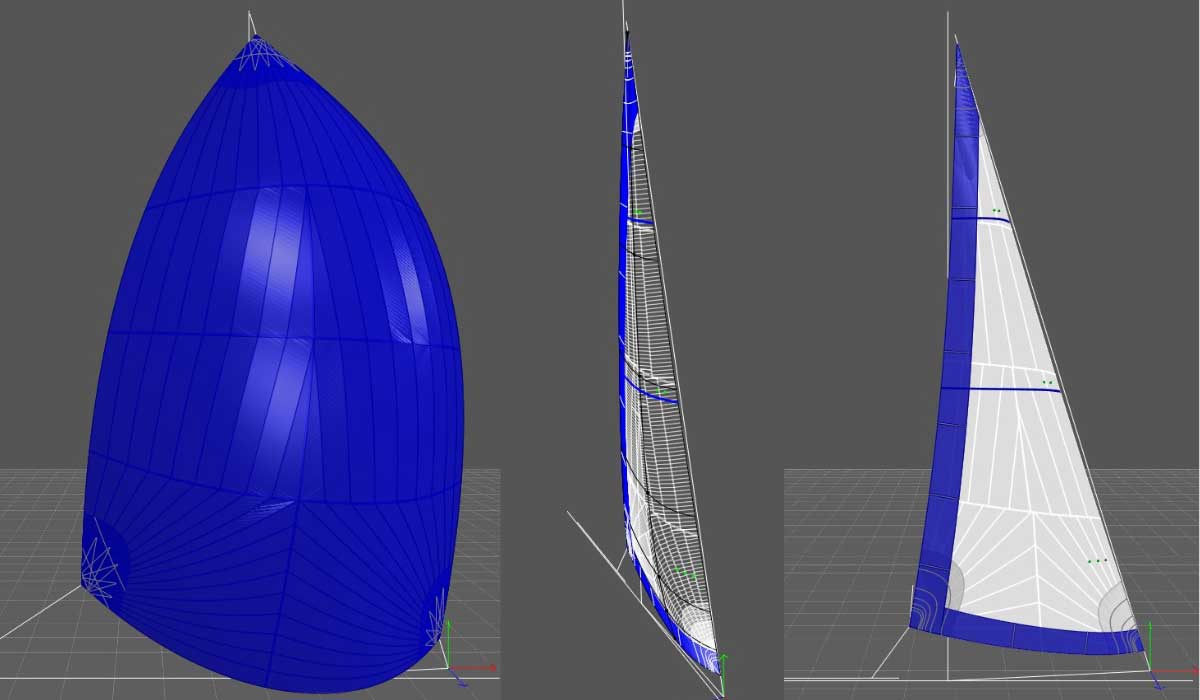Select the head reinforcement patch atop the spinnaker
This screenshot has height=700, width=1200.
(x=256, y=53)
